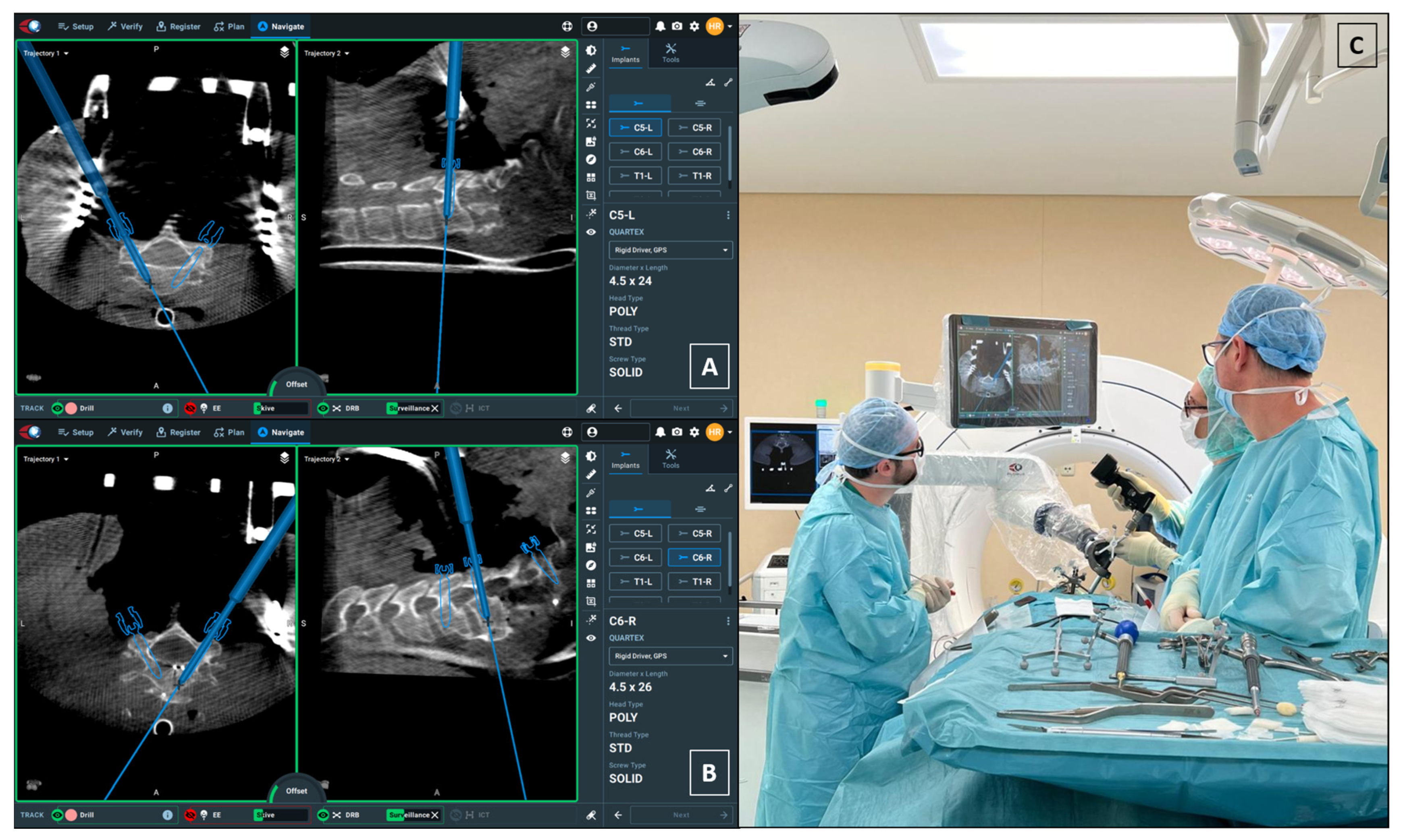Click brightness/contrast icon in panel A toolbar
Screen dimensions: 1403x840
pyautogui.click(x=590, y=50)
